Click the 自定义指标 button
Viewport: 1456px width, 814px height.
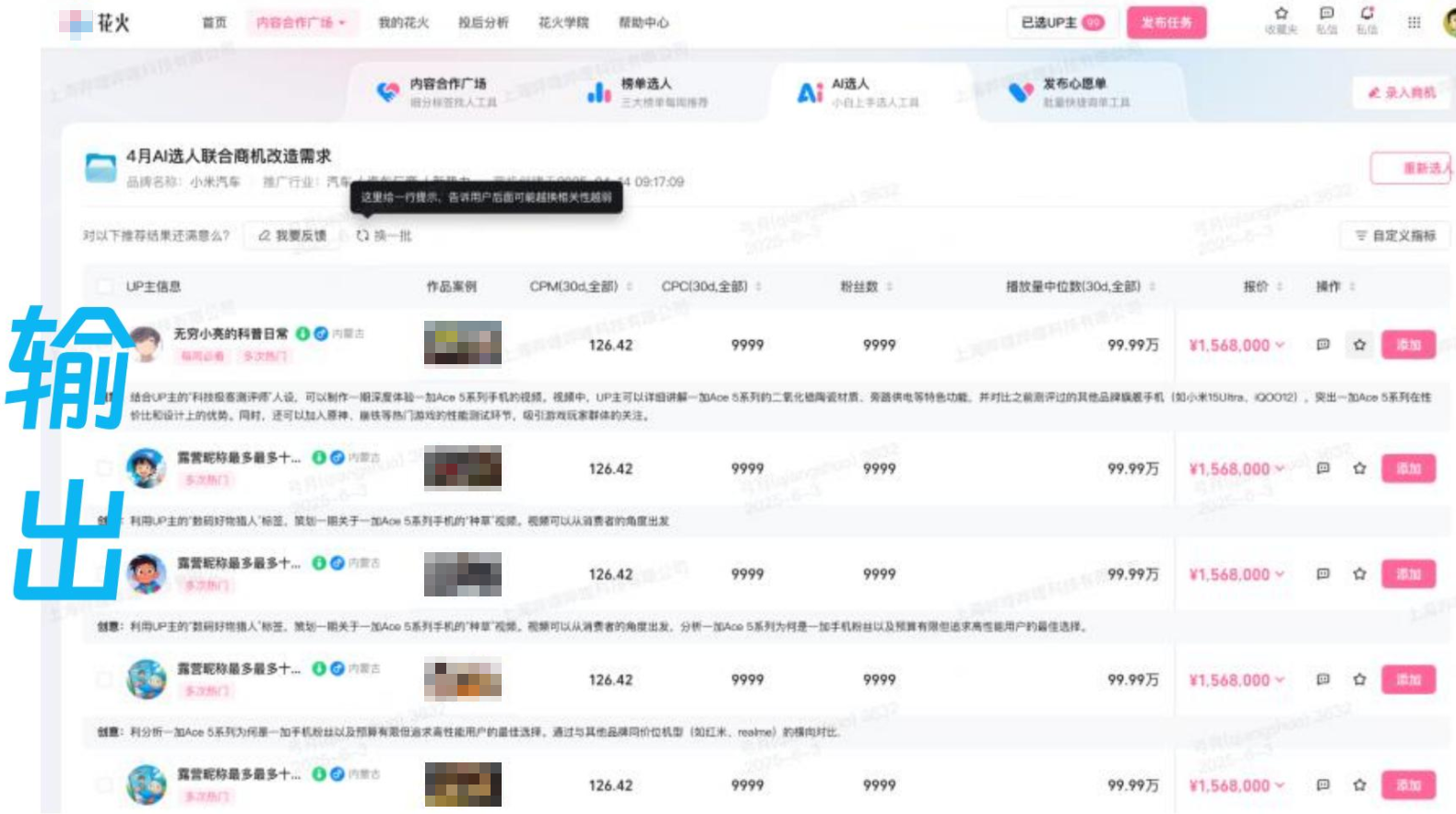click(x=1395, y=236)
